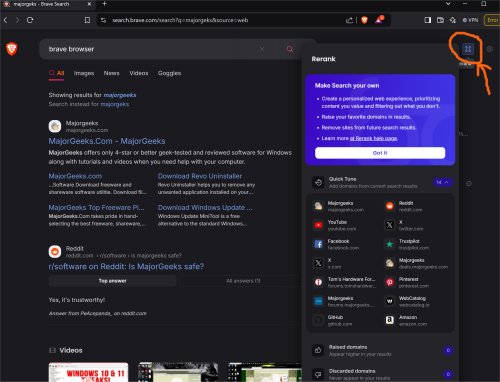Click the bookmark icon in toolbar
Viewport: 500px width, 382px height.
(x=87, y=20)
